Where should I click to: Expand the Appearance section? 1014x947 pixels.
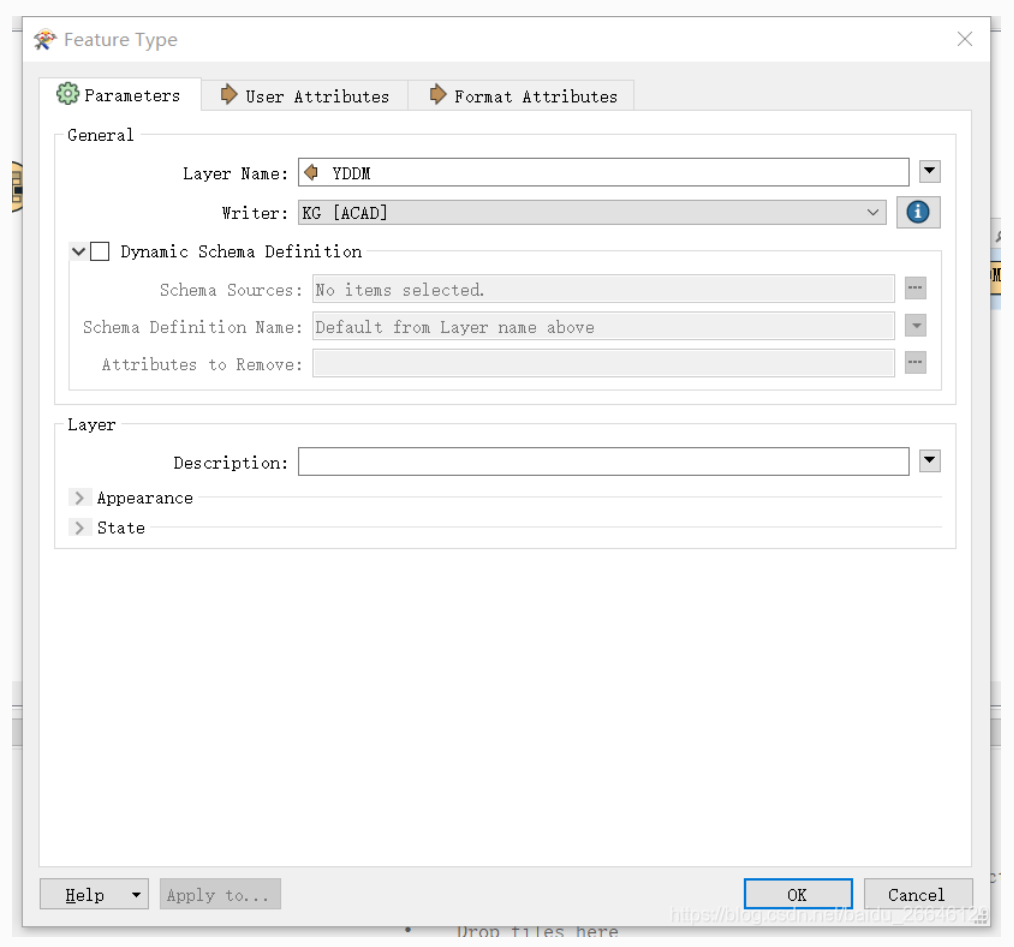click(x=79, y=497)
